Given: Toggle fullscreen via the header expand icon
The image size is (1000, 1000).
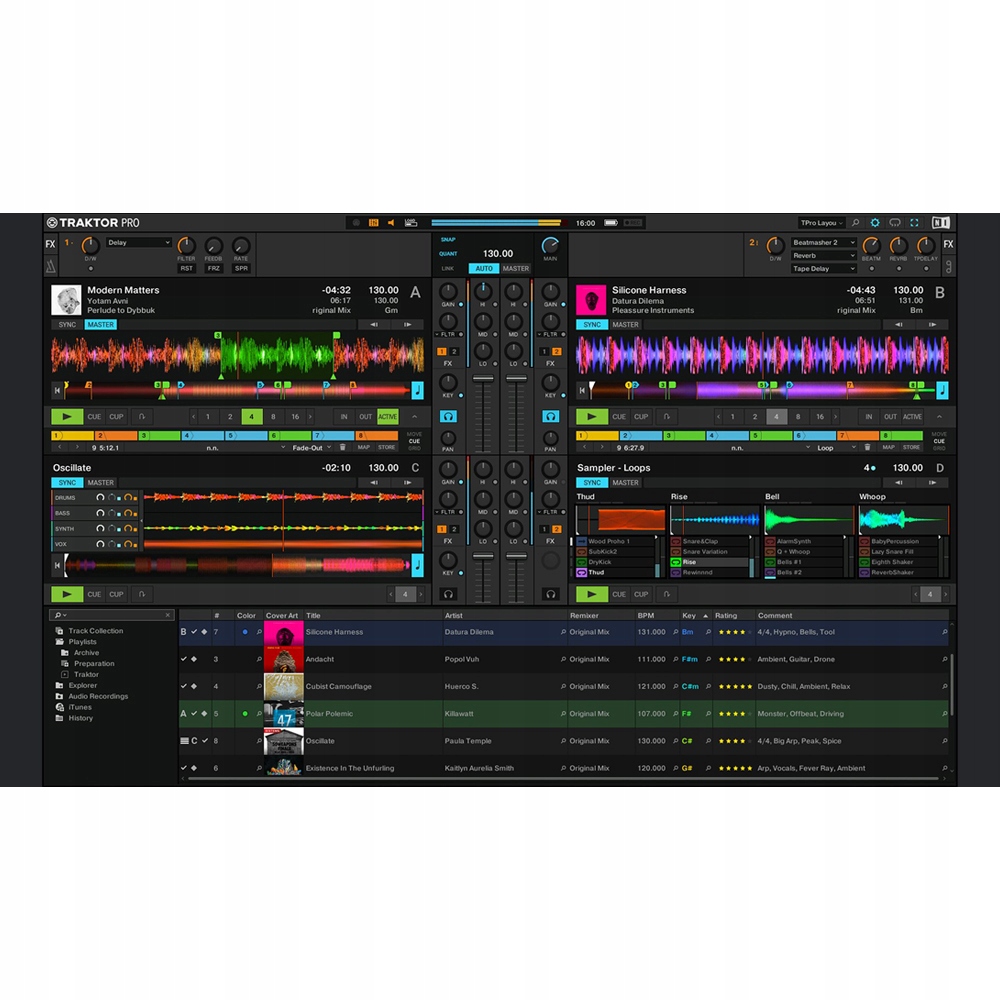Looking at the screenshot, I should 915,223.
